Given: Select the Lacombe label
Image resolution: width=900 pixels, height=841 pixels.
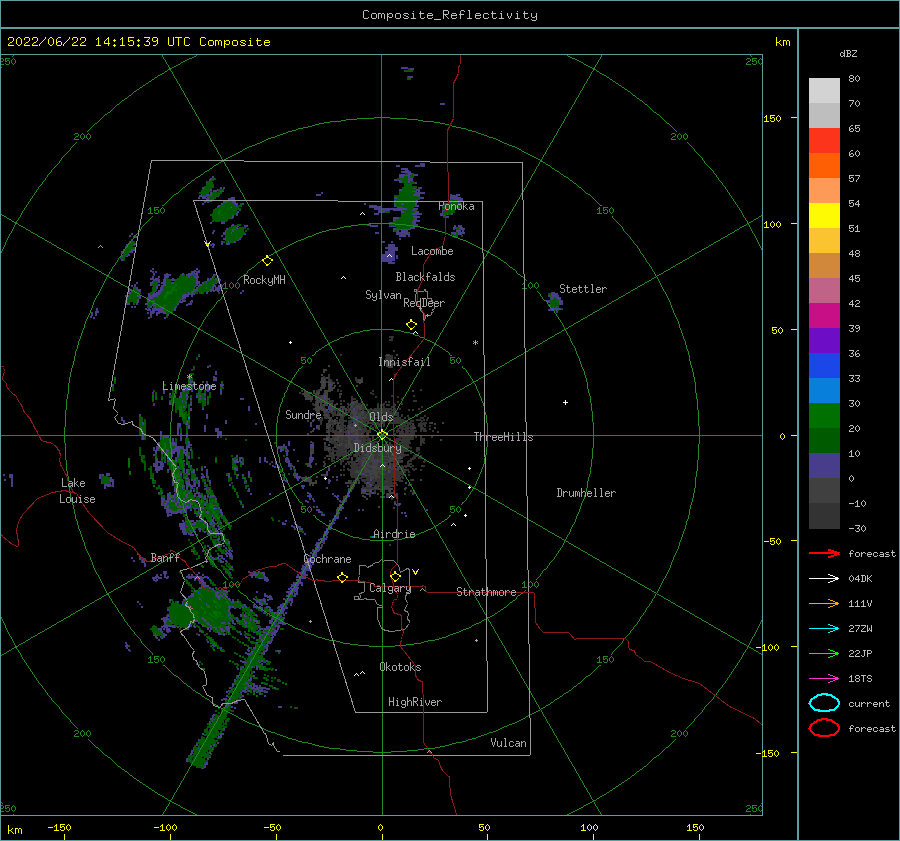Looking at the screenshot, I should [x=432, y=251].
